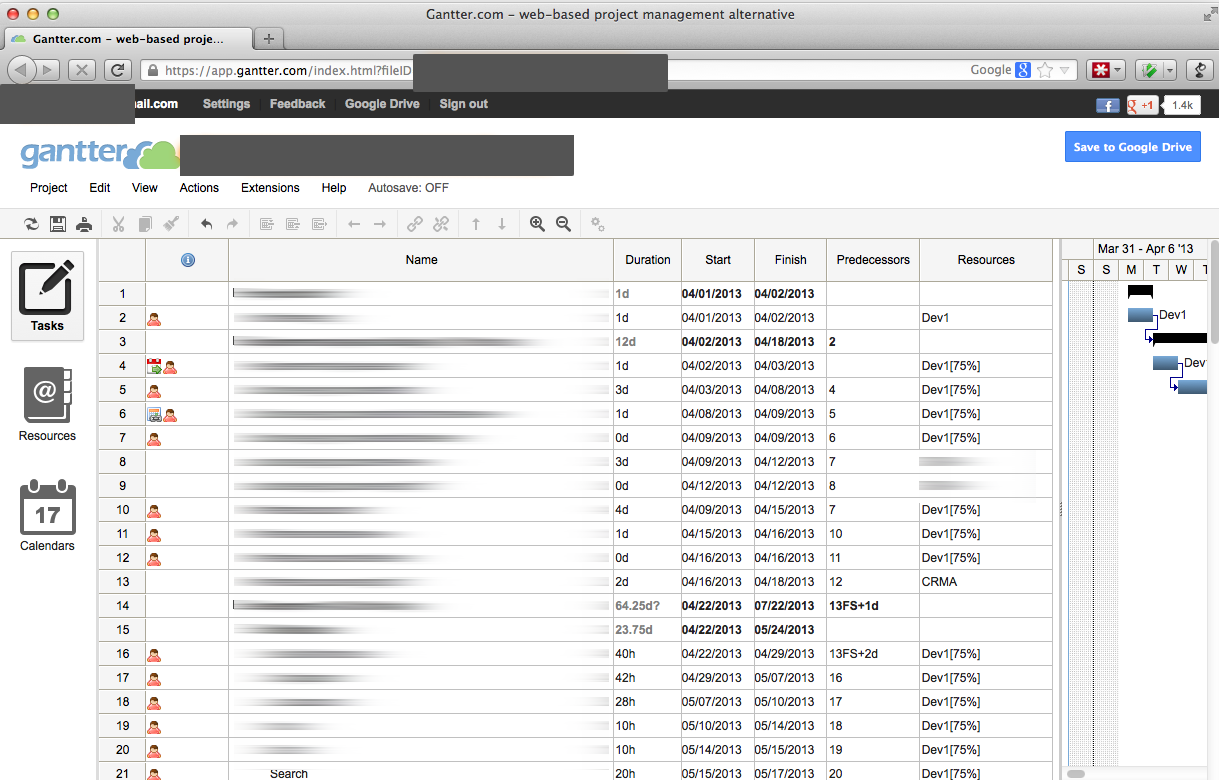Select the Gantter.com browser tab

[x=127, y=39]
